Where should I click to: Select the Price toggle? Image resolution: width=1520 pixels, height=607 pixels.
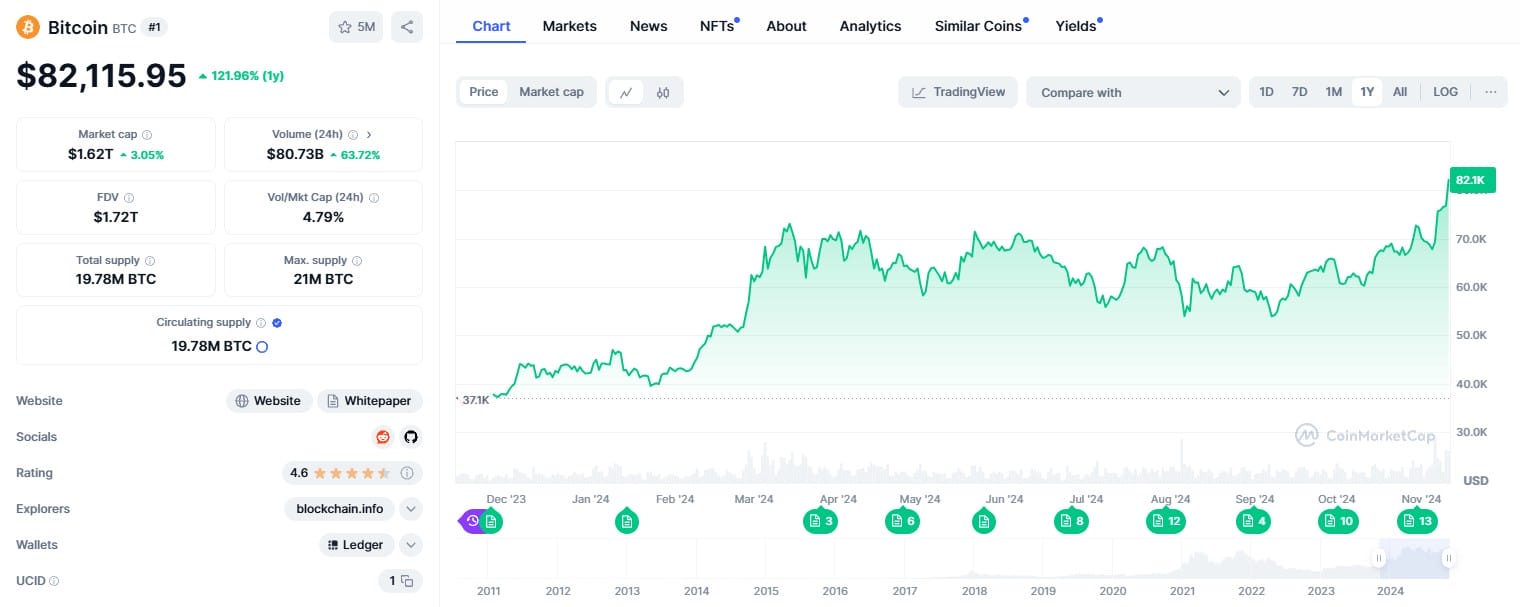tap(483, 92)
